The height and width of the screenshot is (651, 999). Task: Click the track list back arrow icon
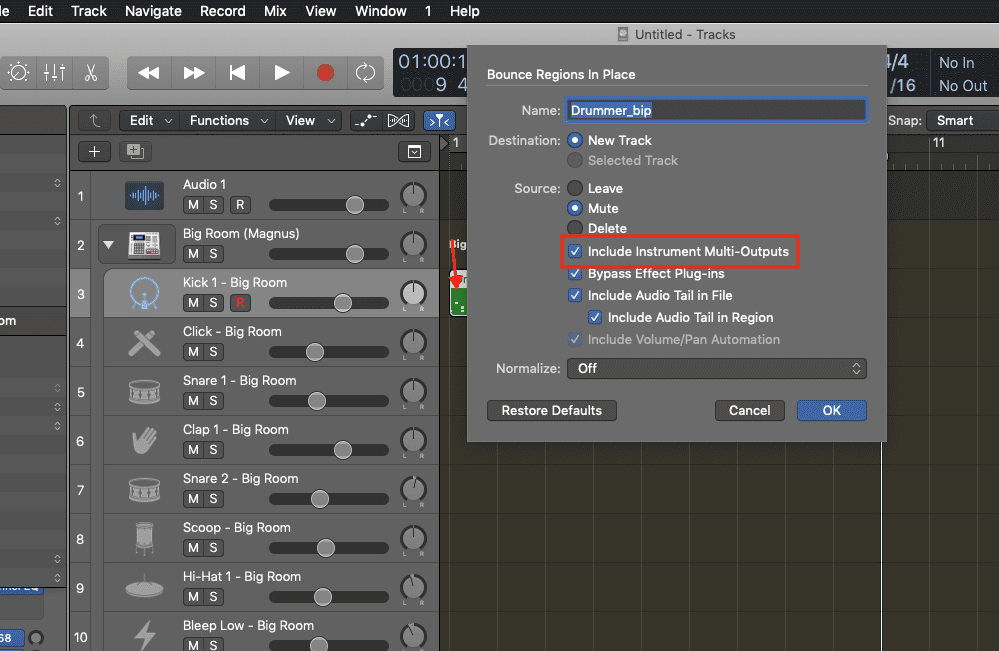coord(94,120)
